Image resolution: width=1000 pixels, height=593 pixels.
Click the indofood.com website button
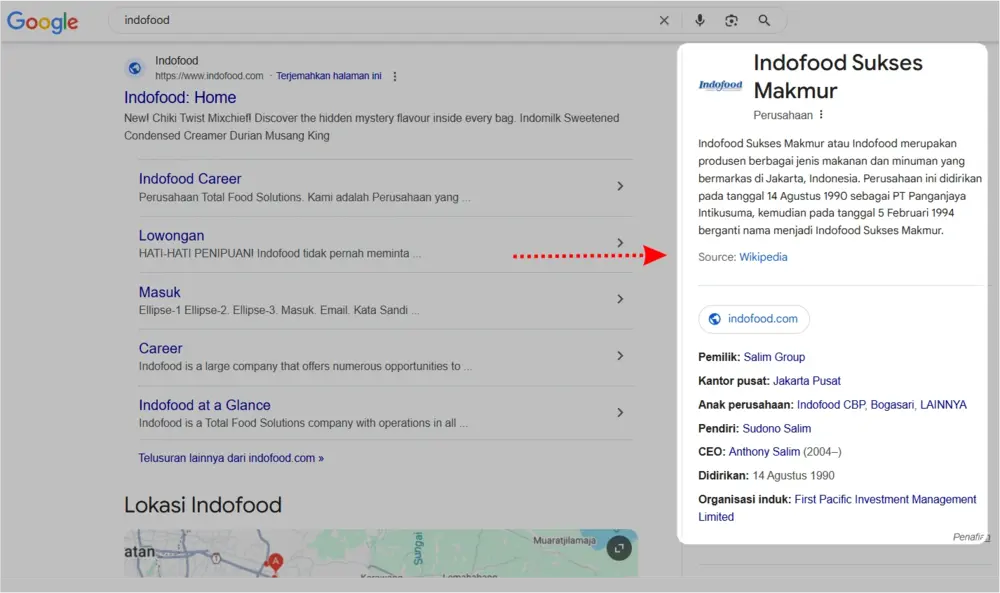(754, 319)
